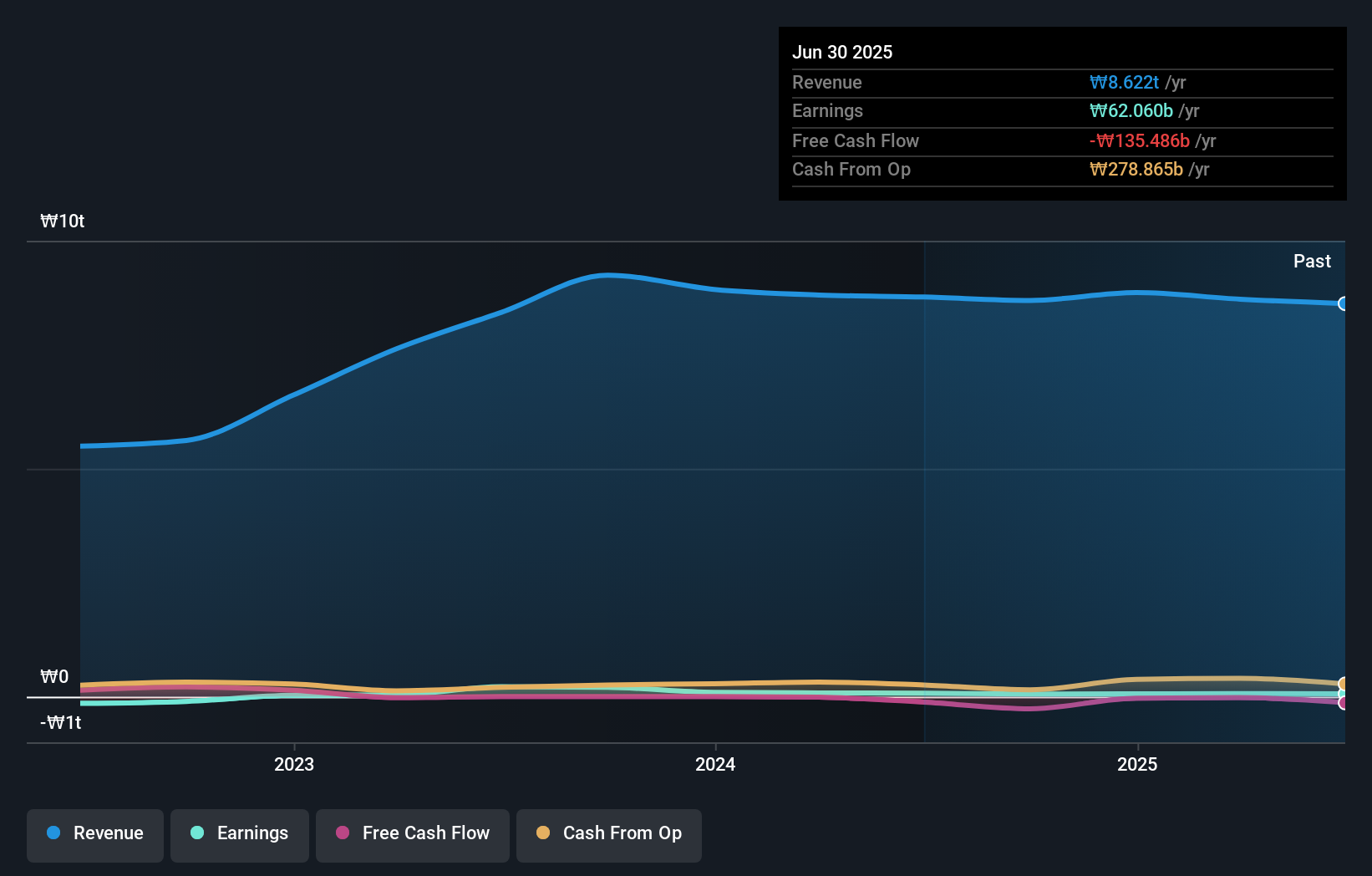The height and width of the screenshot is (876, 1372).
Task: Select the pink Free Cash Flow endpoint marker
Action: [x=1343, y=704]
